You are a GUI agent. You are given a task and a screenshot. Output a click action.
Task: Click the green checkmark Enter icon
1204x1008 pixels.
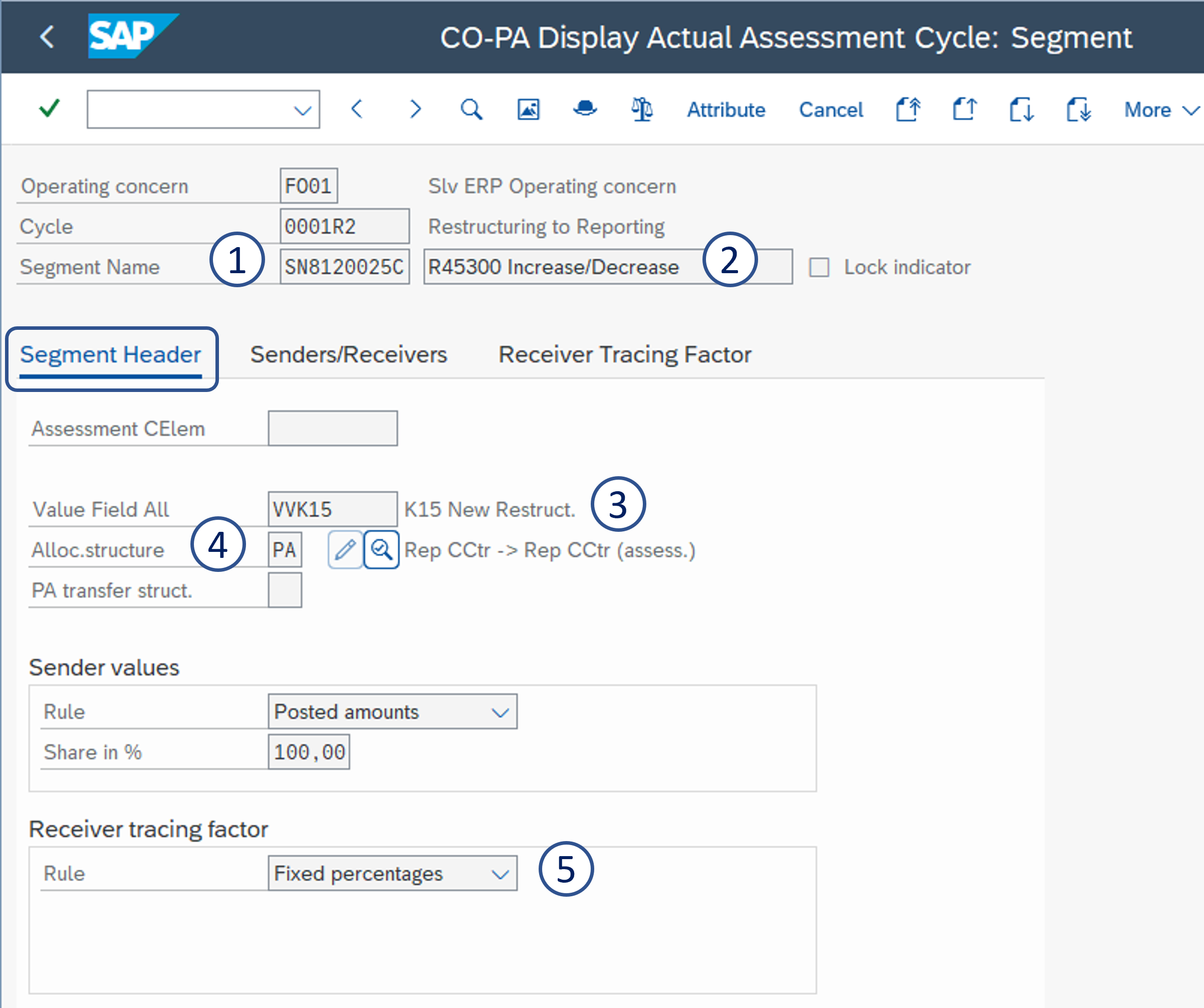click(x=50, y=108)
